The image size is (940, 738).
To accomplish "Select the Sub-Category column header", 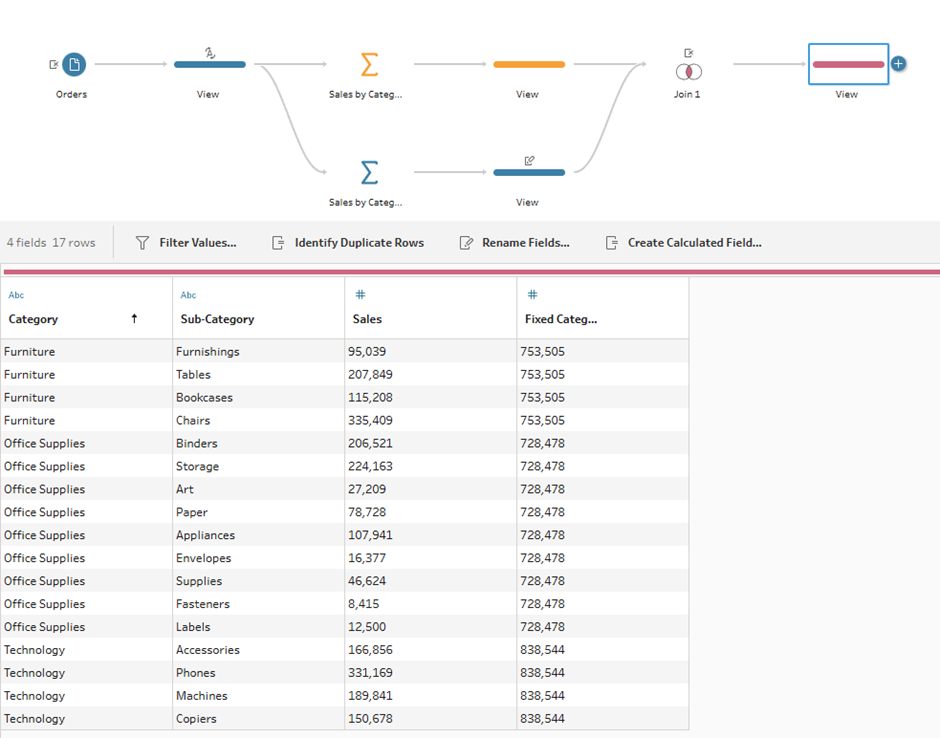I will point(217,319).
